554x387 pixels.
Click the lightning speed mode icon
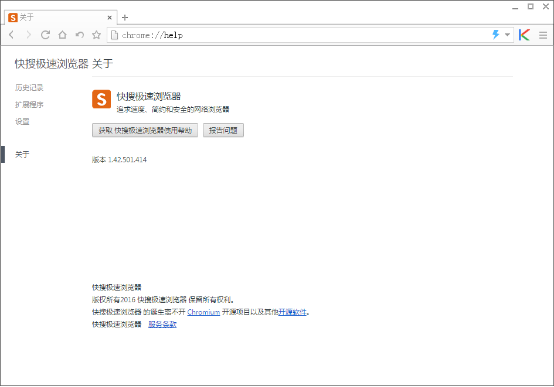tap(496, 35)
